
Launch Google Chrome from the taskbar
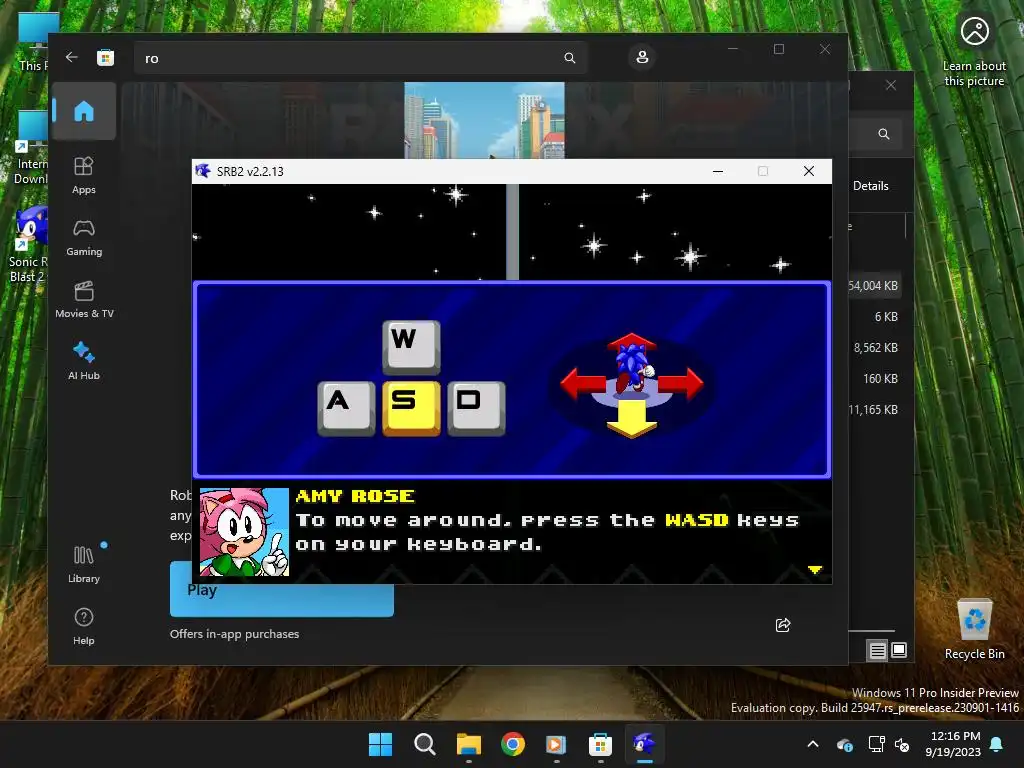(513, 744)
